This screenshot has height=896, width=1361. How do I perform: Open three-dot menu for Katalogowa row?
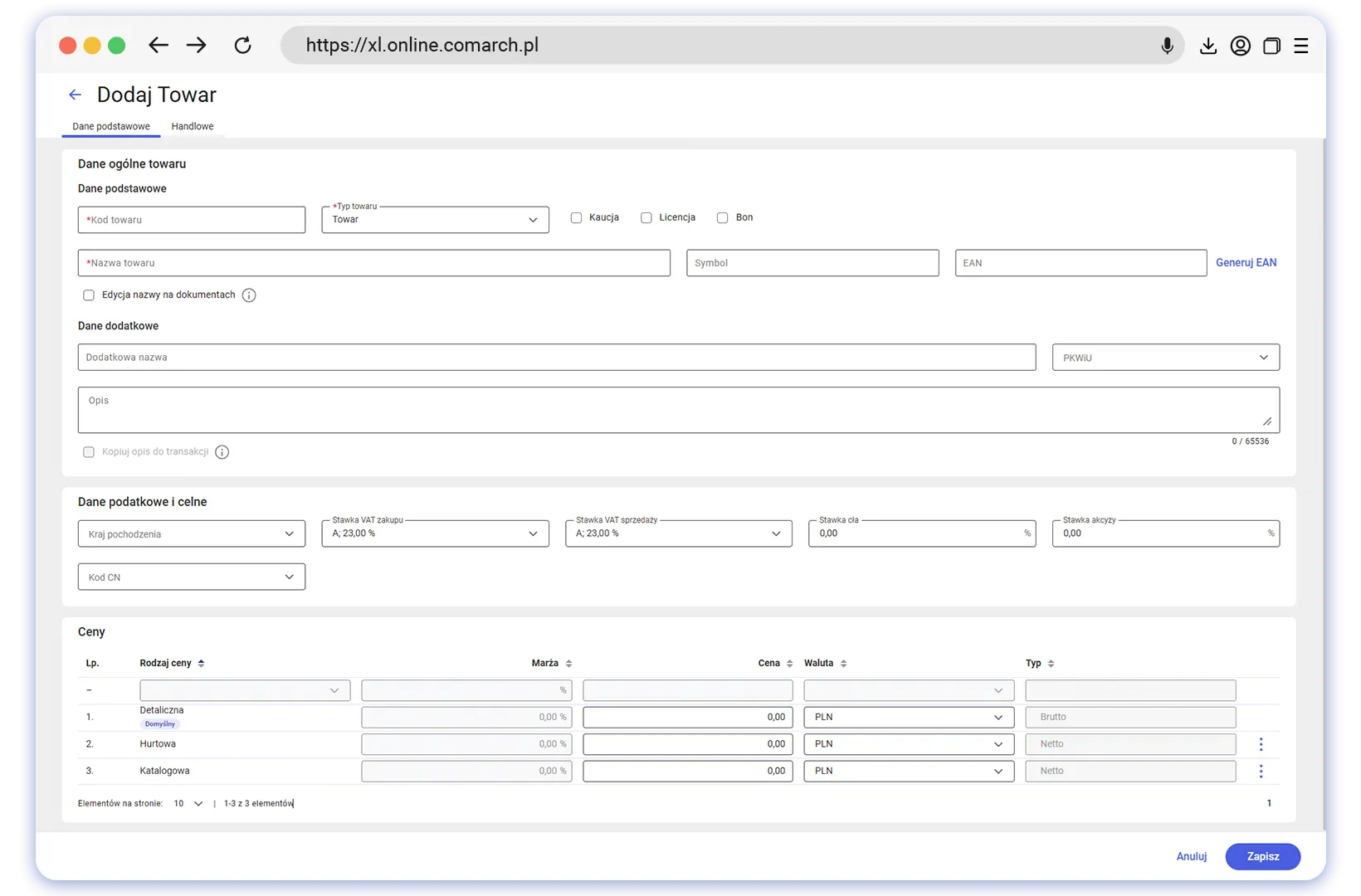point(1261,772)
